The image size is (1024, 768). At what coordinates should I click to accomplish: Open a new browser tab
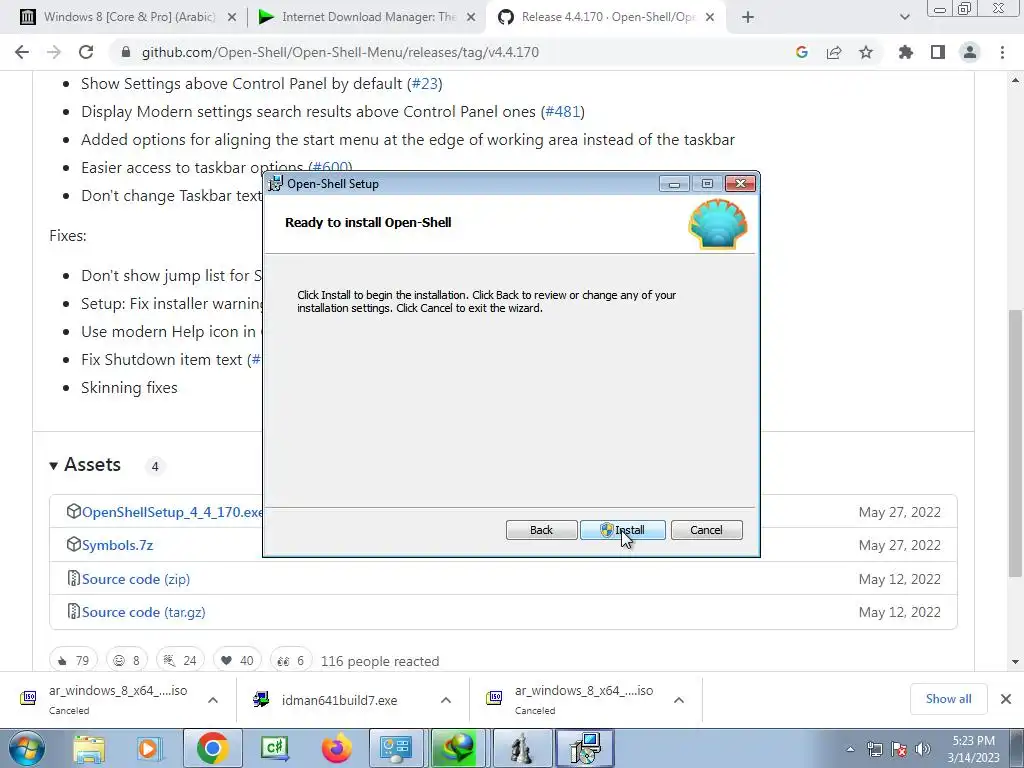[748, 18]
